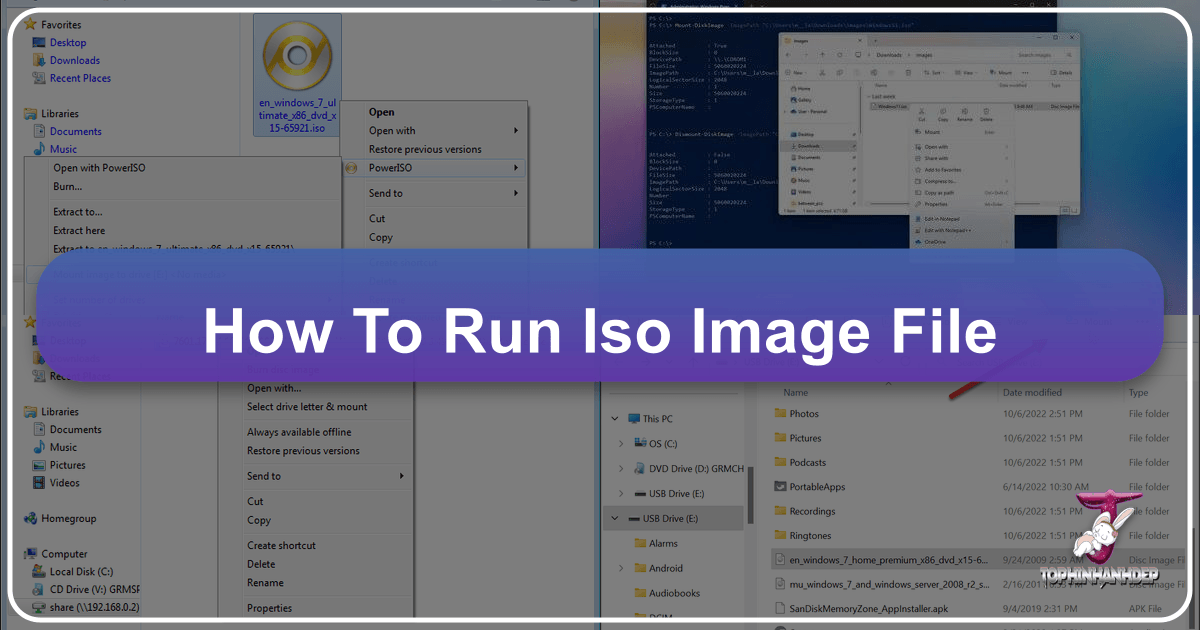Expand the This PC node in the tree

pos(614,418)
